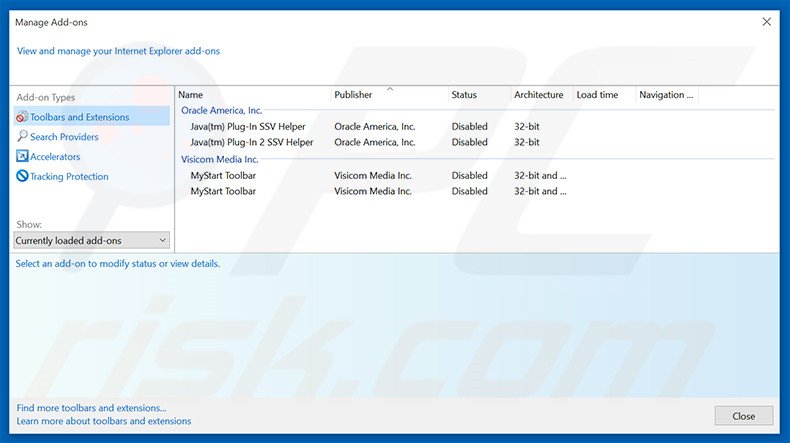Click 32-bit architecture of Java(tm) Plug-In 2 SSV Helper
Viewport: 790px width, 443px height.
[526, 142]
